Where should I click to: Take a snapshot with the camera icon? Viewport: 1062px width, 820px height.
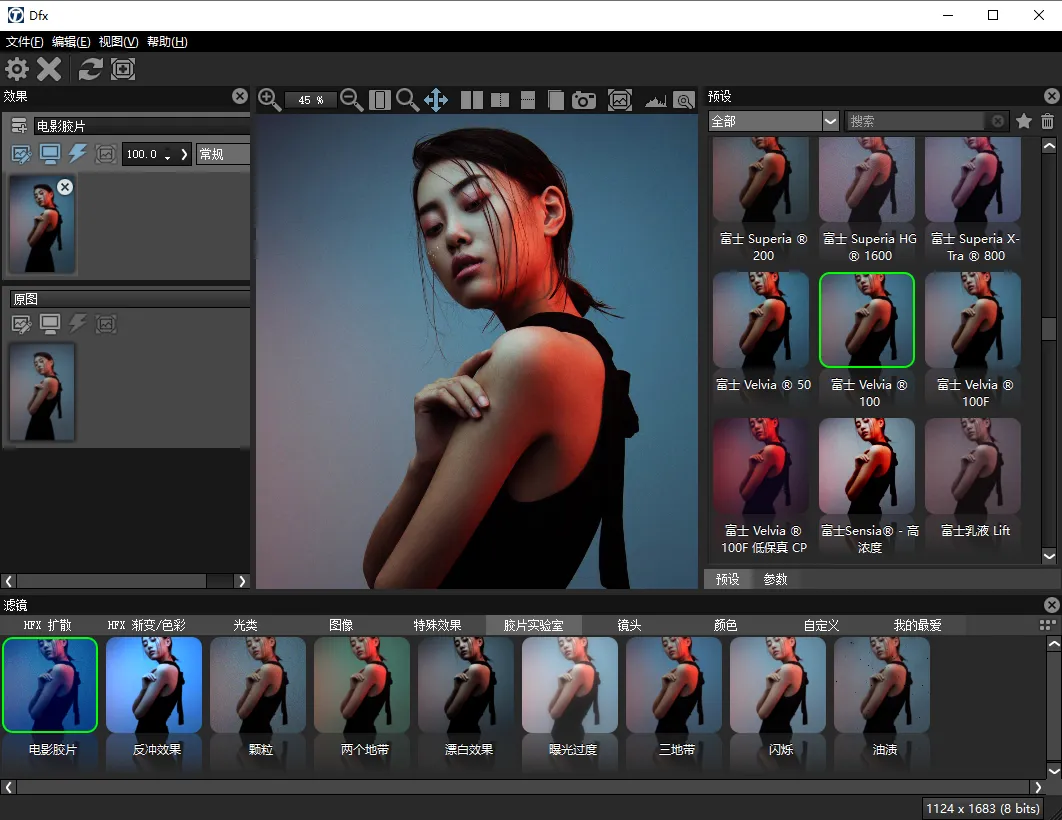tap(584, 100)
